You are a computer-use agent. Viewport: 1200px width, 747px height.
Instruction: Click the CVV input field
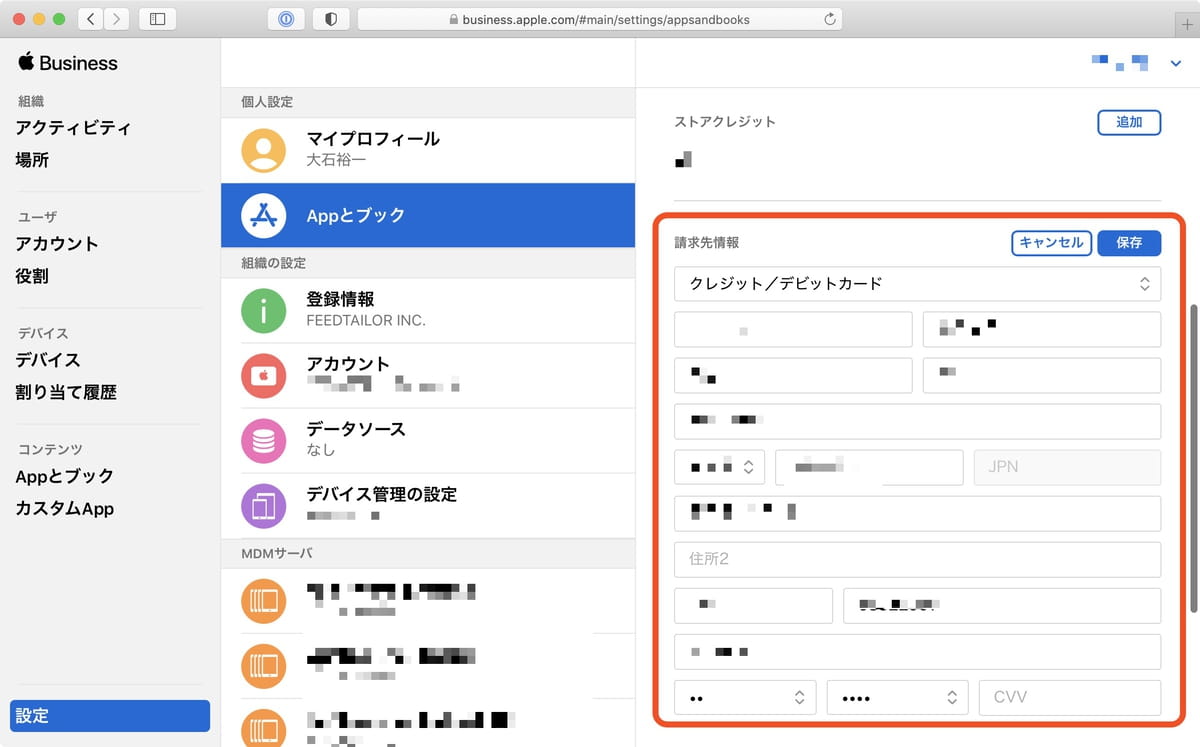[1070, 698]
